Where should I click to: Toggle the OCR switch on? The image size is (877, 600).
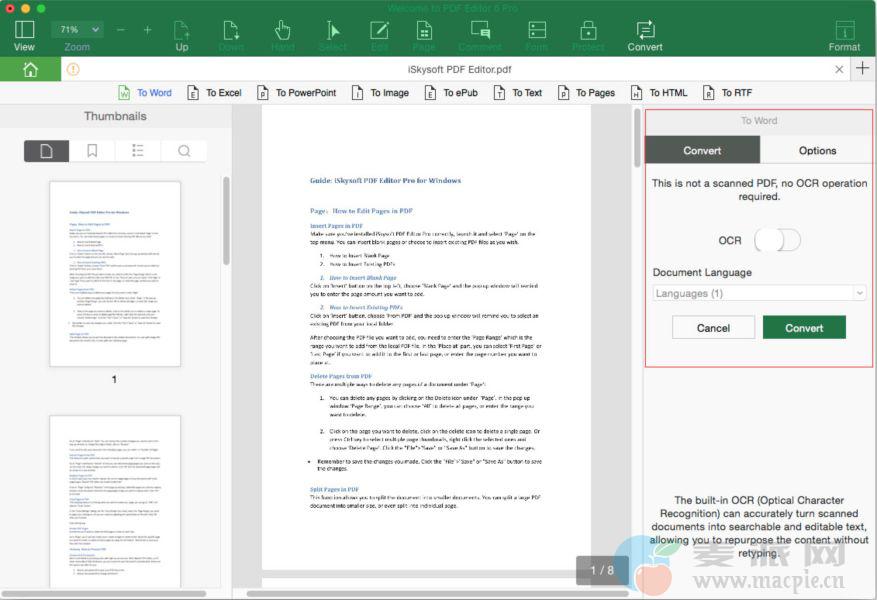point(777,240)
